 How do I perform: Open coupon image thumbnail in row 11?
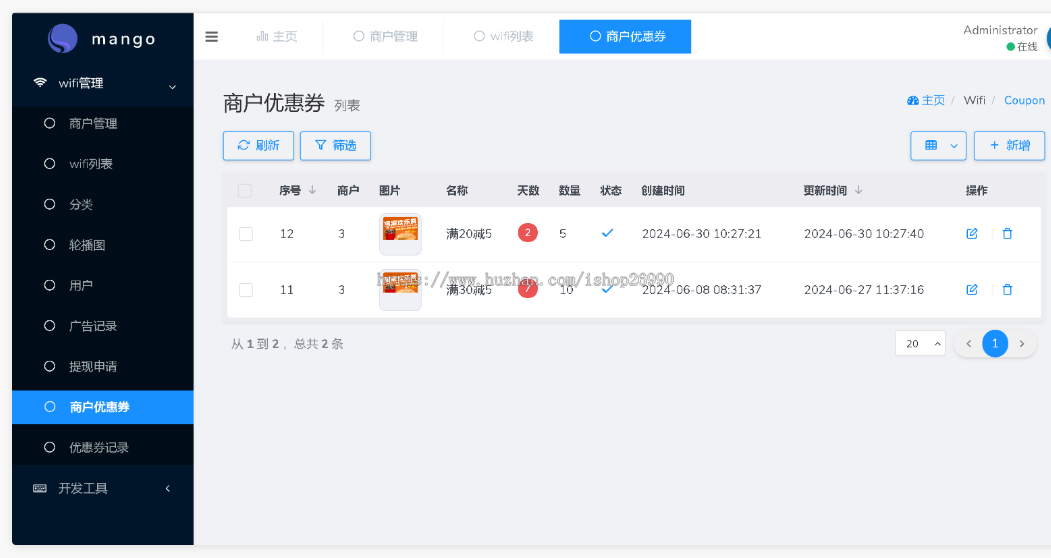click(400, 290)
